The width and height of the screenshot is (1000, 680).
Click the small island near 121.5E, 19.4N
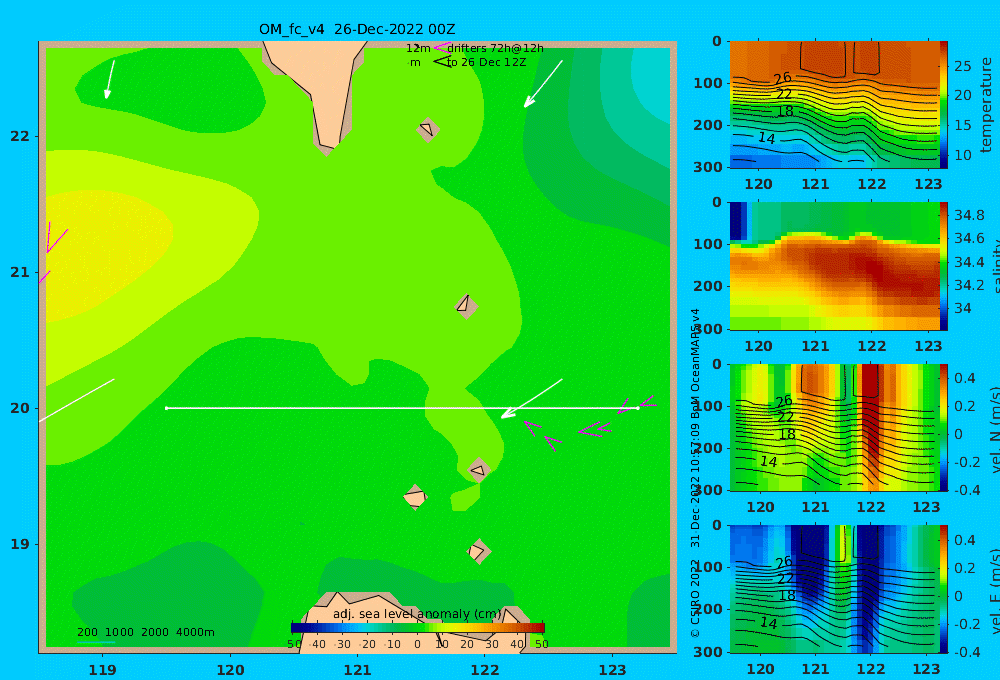click(415, 497)
